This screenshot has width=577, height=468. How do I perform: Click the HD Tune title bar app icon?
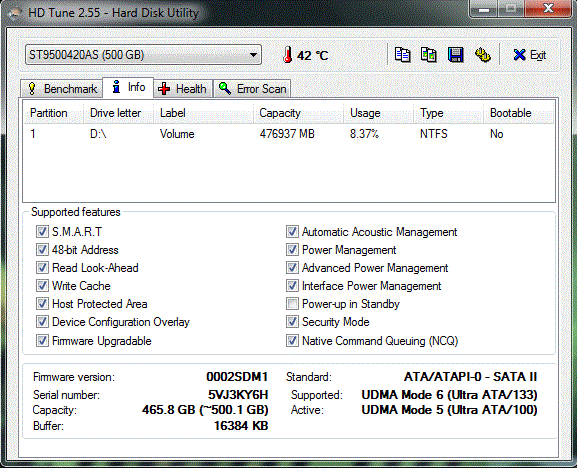click(x=15, y=13)
